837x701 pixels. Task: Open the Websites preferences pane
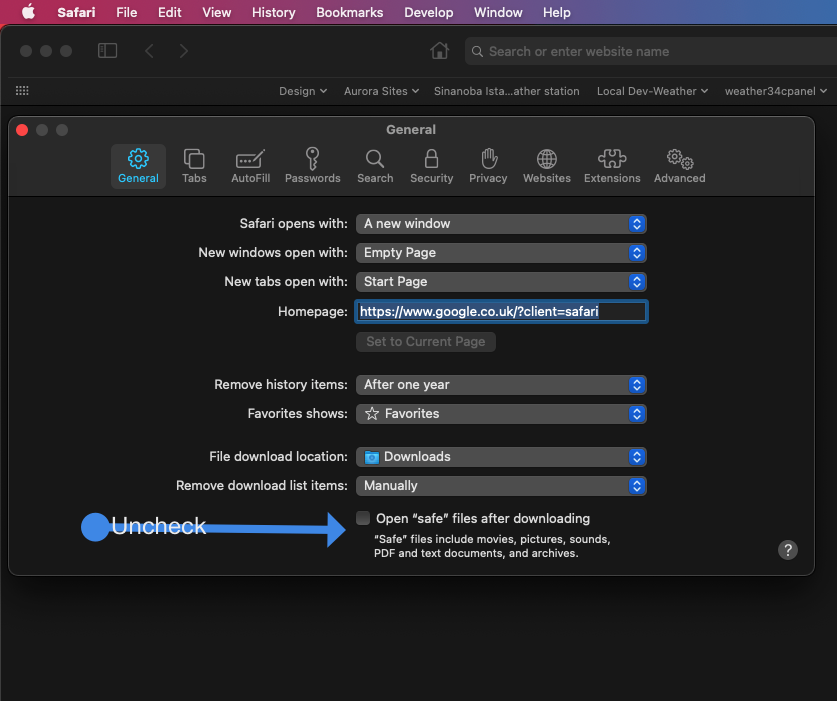tap(547, 167)
